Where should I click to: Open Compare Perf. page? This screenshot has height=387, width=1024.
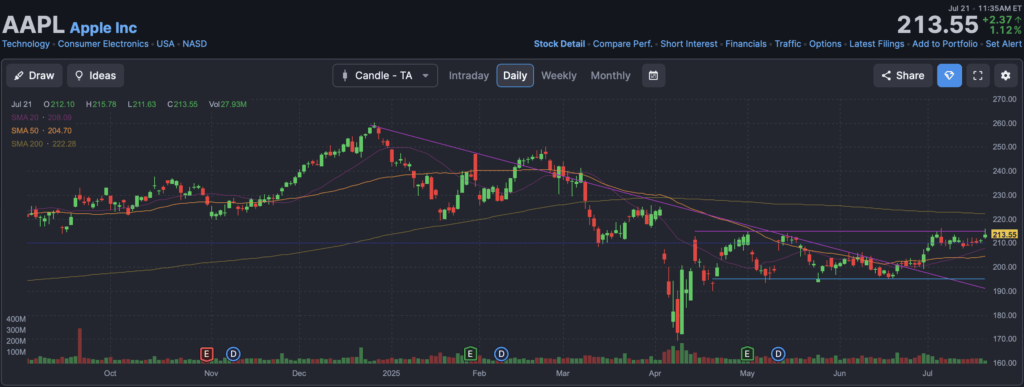pos(622,44)
